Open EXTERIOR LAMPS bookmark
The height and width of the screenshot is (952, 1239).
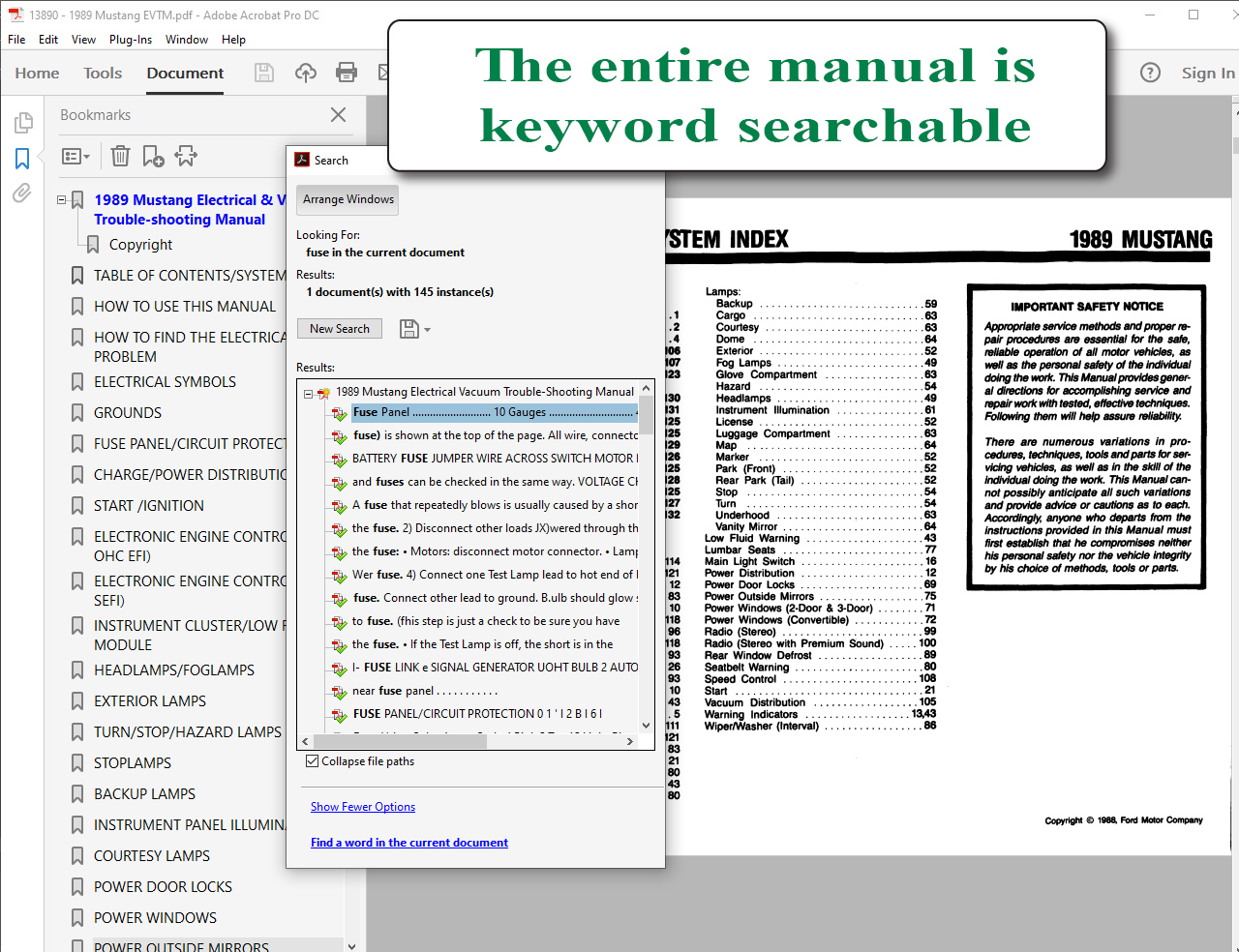point(150,701)
